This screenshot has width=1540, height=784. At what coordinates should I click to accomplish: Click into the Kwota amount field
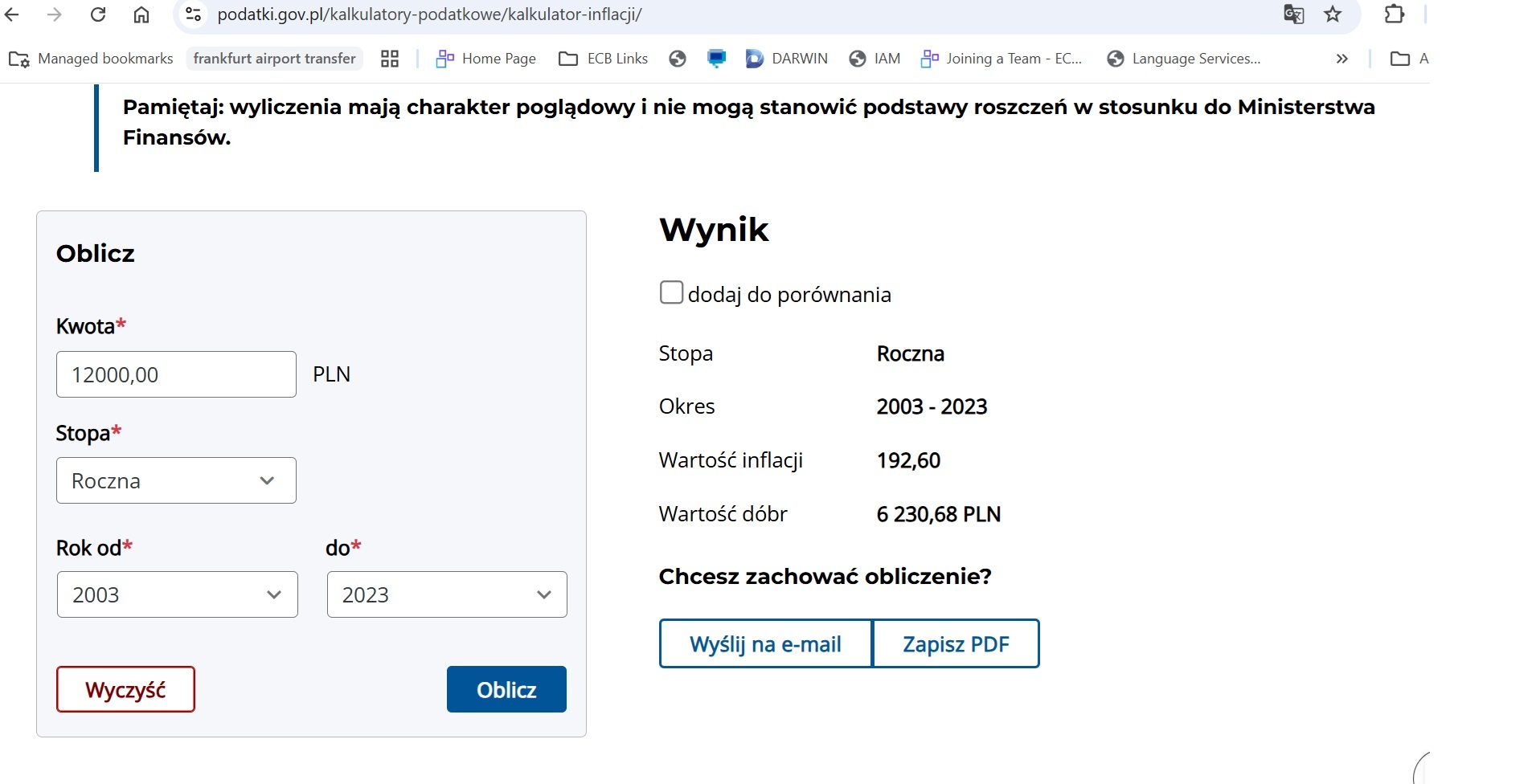pos(176,374)
